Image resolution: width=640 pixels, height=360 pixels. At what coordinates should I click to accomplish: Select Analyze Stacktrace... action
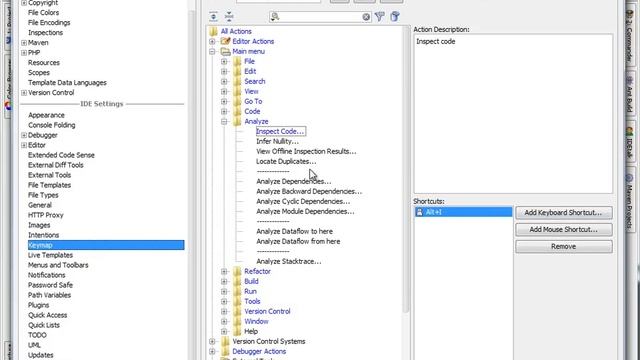289,261
